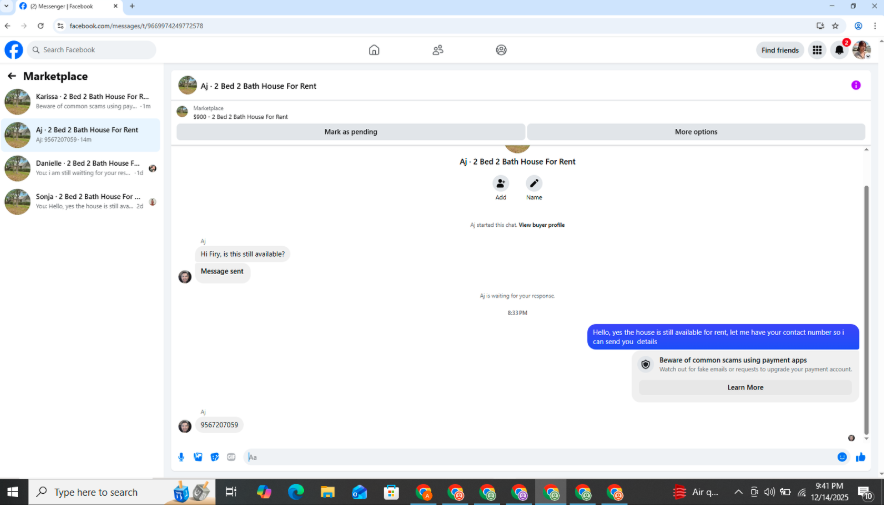Image resolution: width=884 pixels, height=505 pixels.
Task: Click the site information icon in address bar
Action: 60,26
